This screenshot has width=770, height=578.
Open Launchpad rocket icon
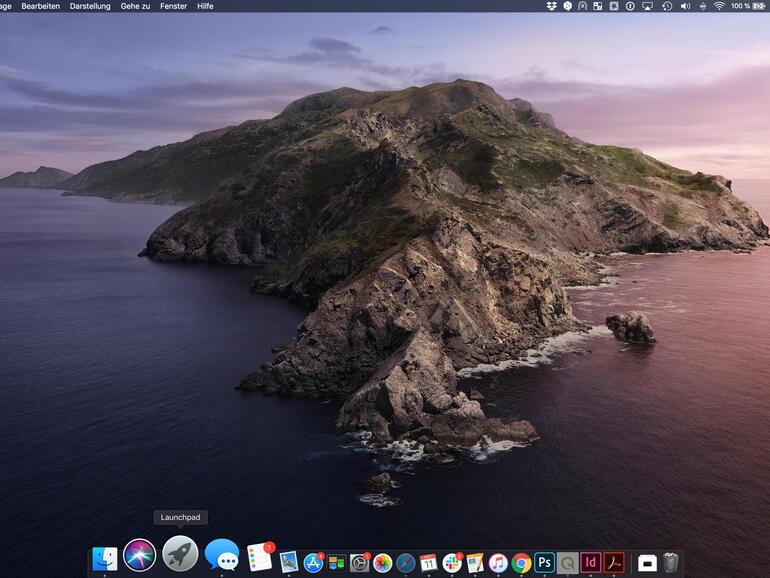181,554
